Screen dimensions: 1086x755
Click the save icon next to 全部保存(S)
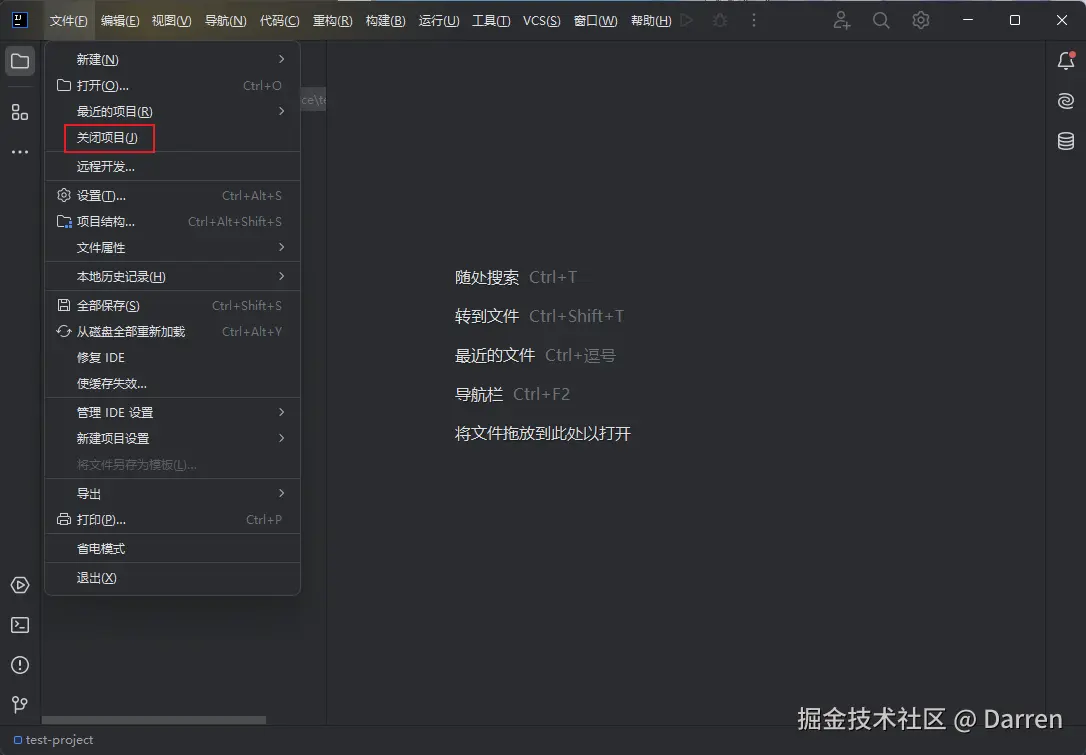coord(64,305)
